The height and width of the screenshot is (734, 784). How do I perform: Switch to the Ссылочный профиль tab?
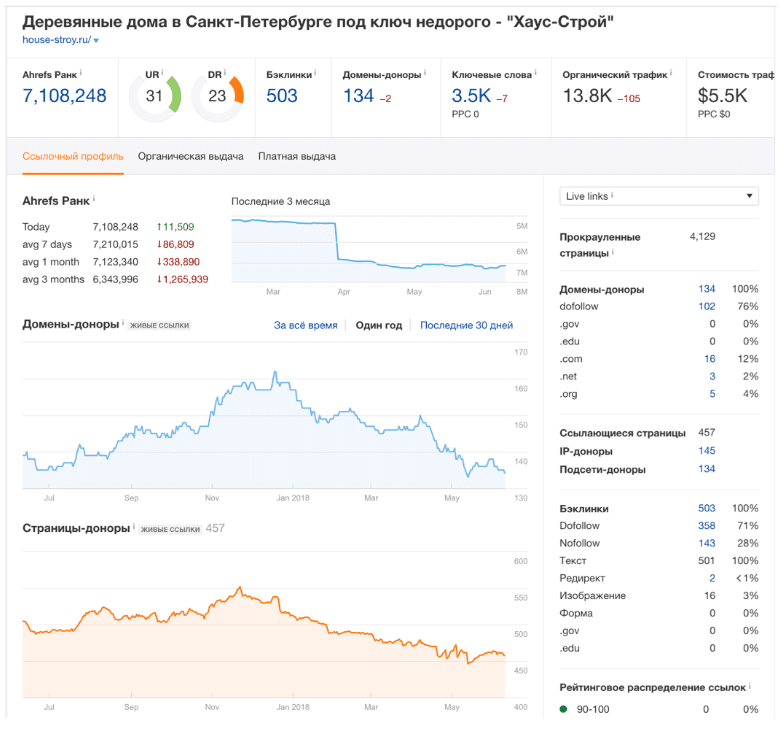(72, 156)
